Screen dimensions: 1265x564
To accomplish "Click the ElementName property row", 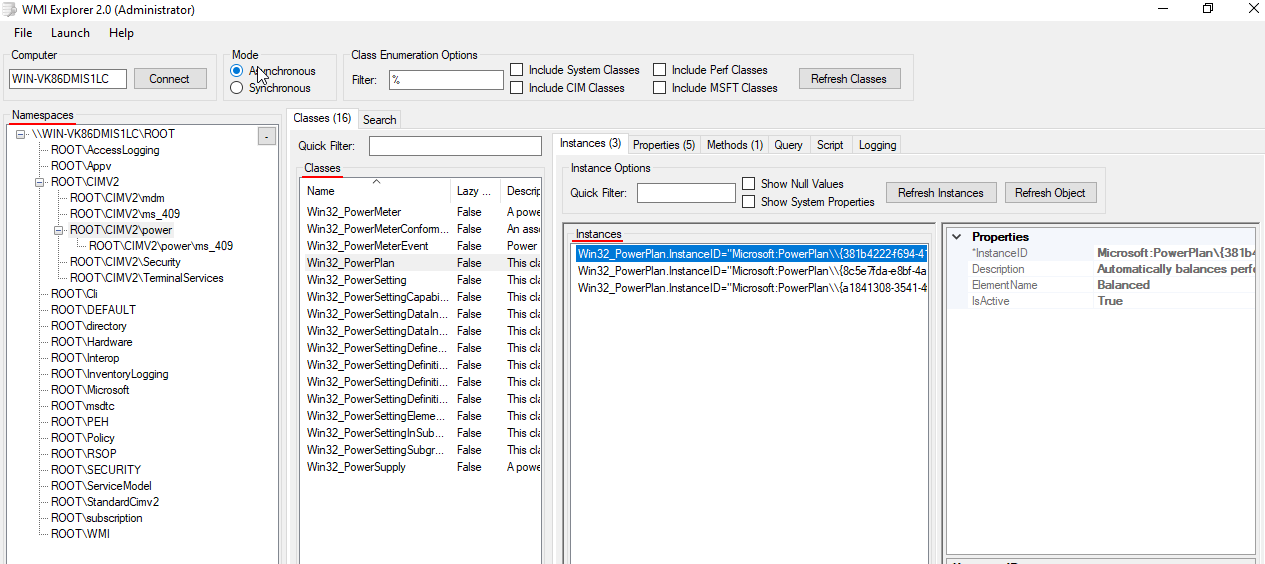I will point(1103,285).
